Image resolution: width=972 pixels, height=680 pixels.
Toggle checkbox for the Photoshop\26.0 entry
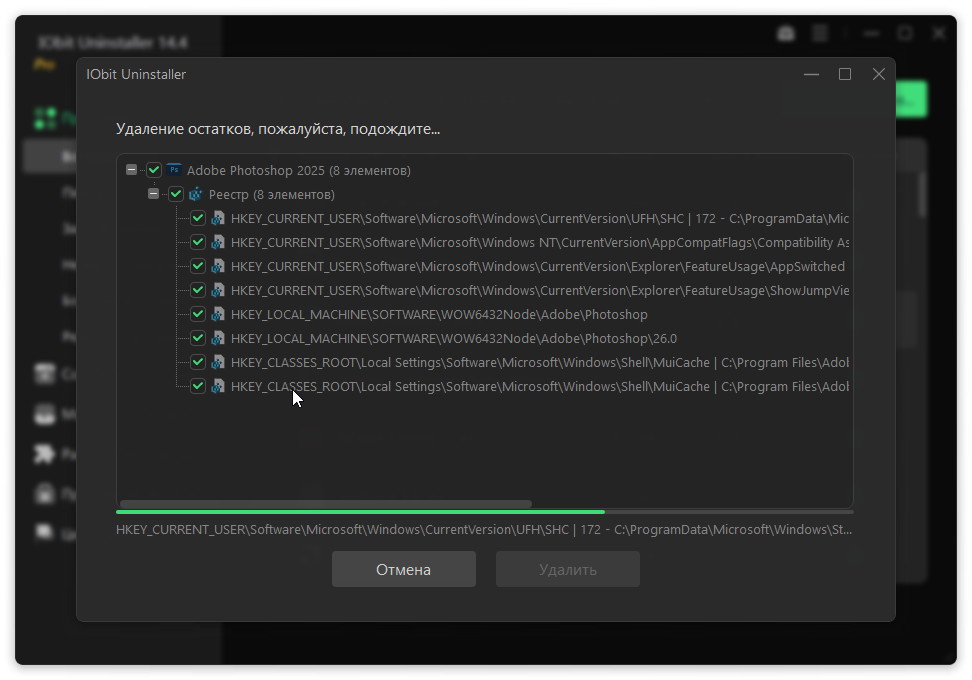click(x=198, y=338)
